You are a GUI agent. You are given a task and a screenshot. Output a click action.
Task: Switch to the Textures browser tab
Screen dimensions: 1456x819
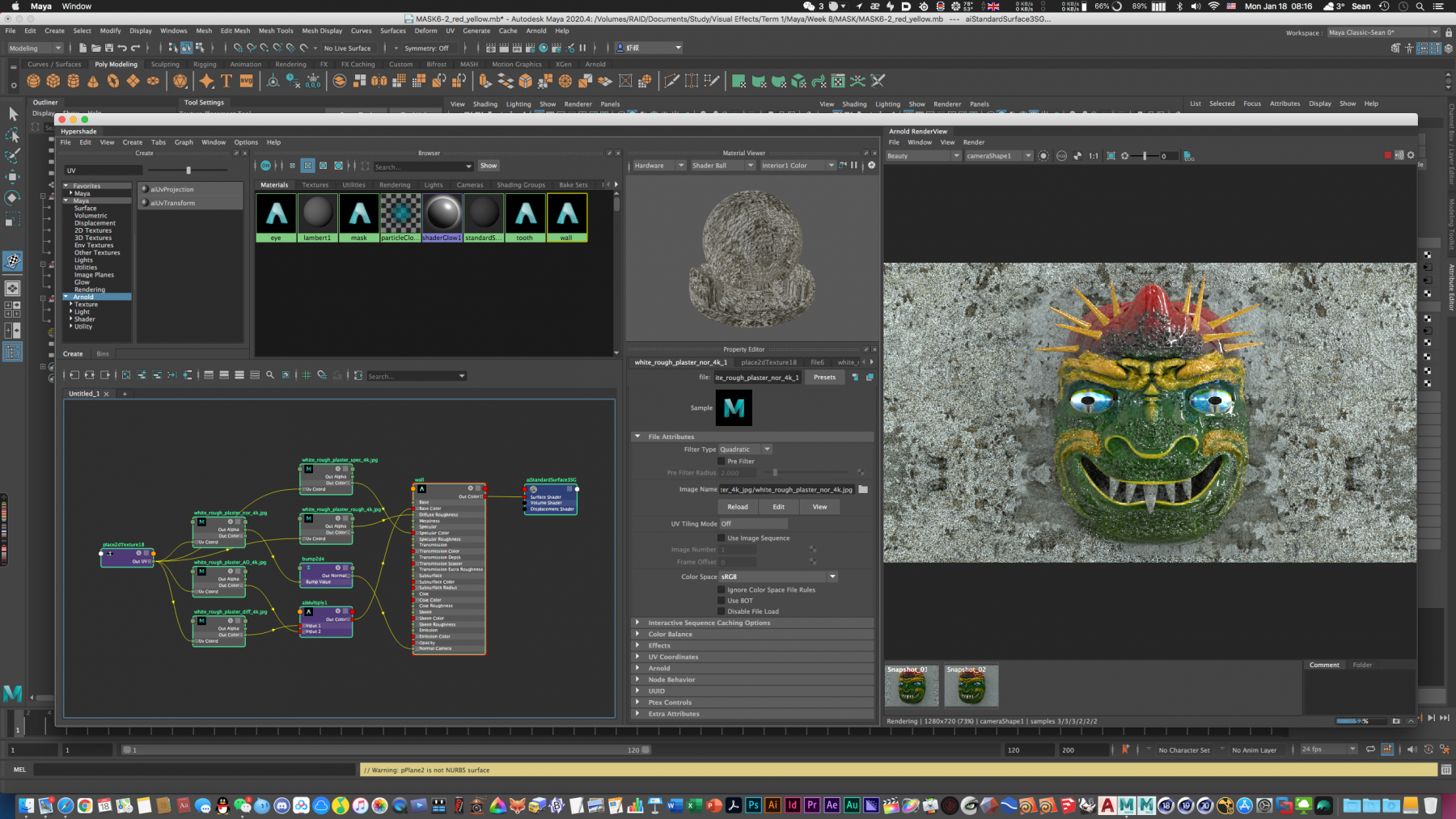315,185
